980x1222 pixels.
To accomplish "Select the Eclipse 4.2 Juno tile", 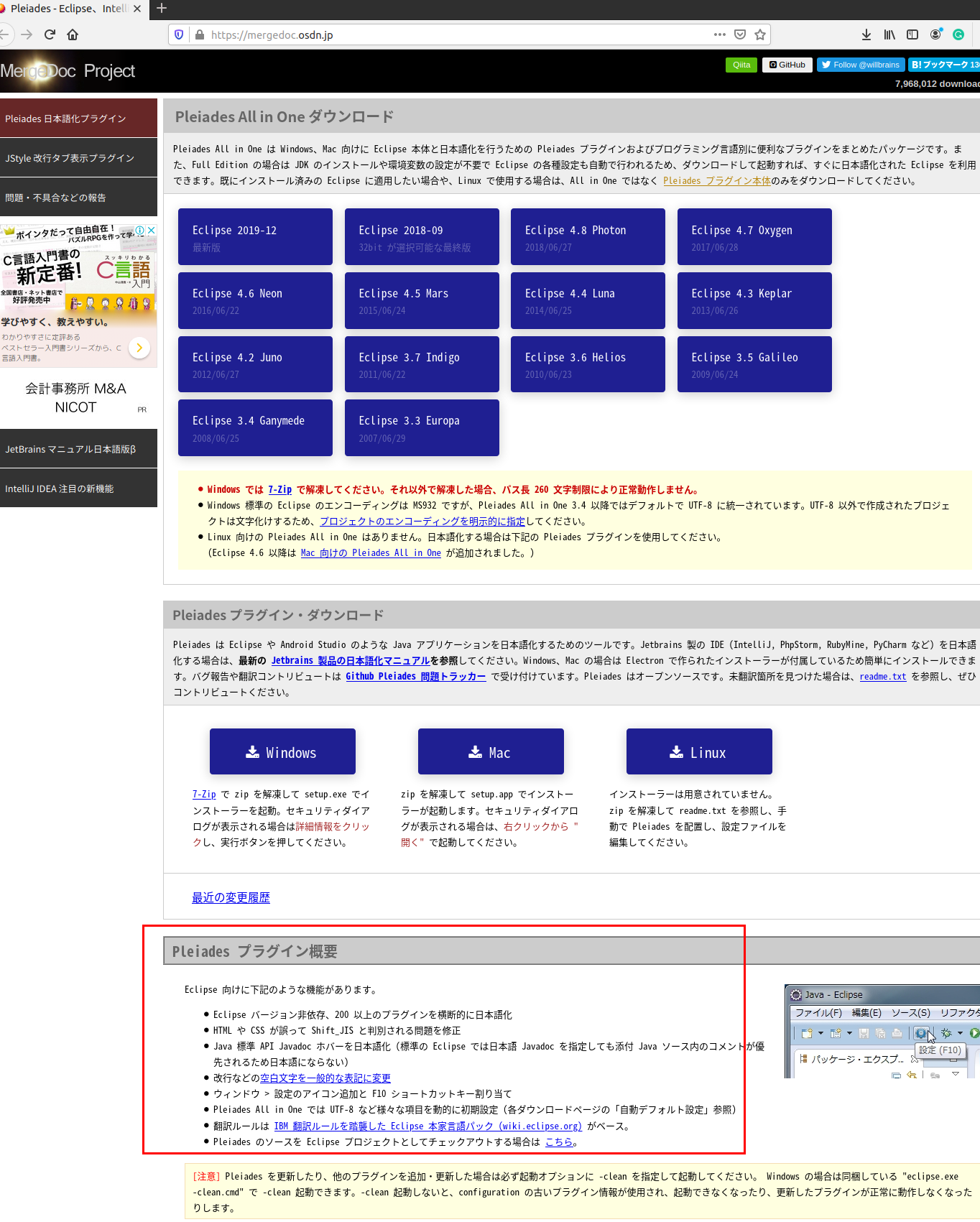I will pyautogui.click(x=255, y=364).
